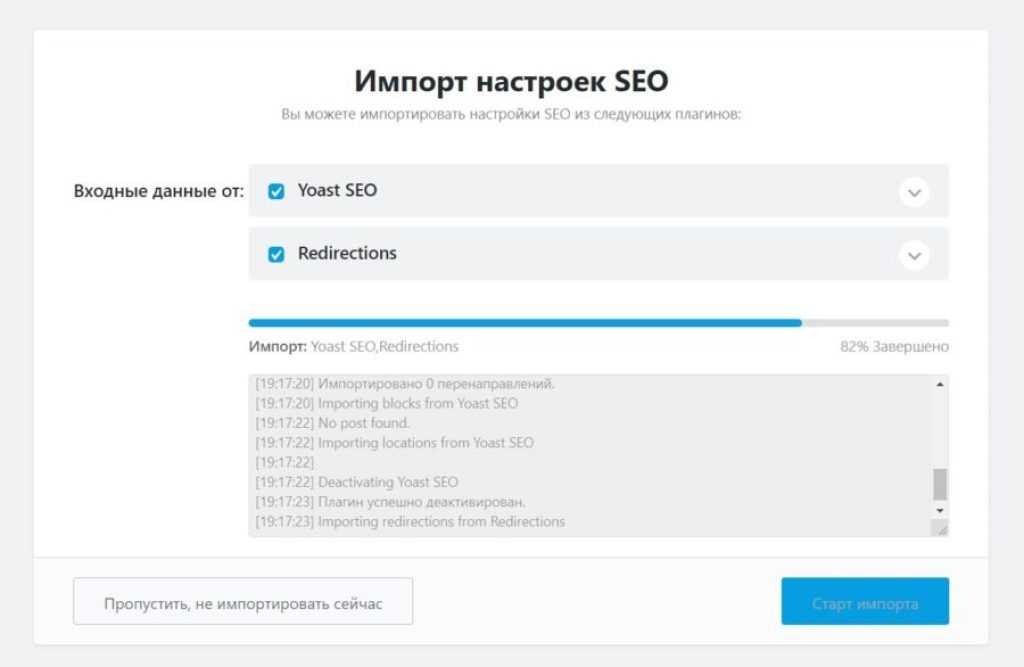Click the Старт импорта button

[x=865, y=601]
